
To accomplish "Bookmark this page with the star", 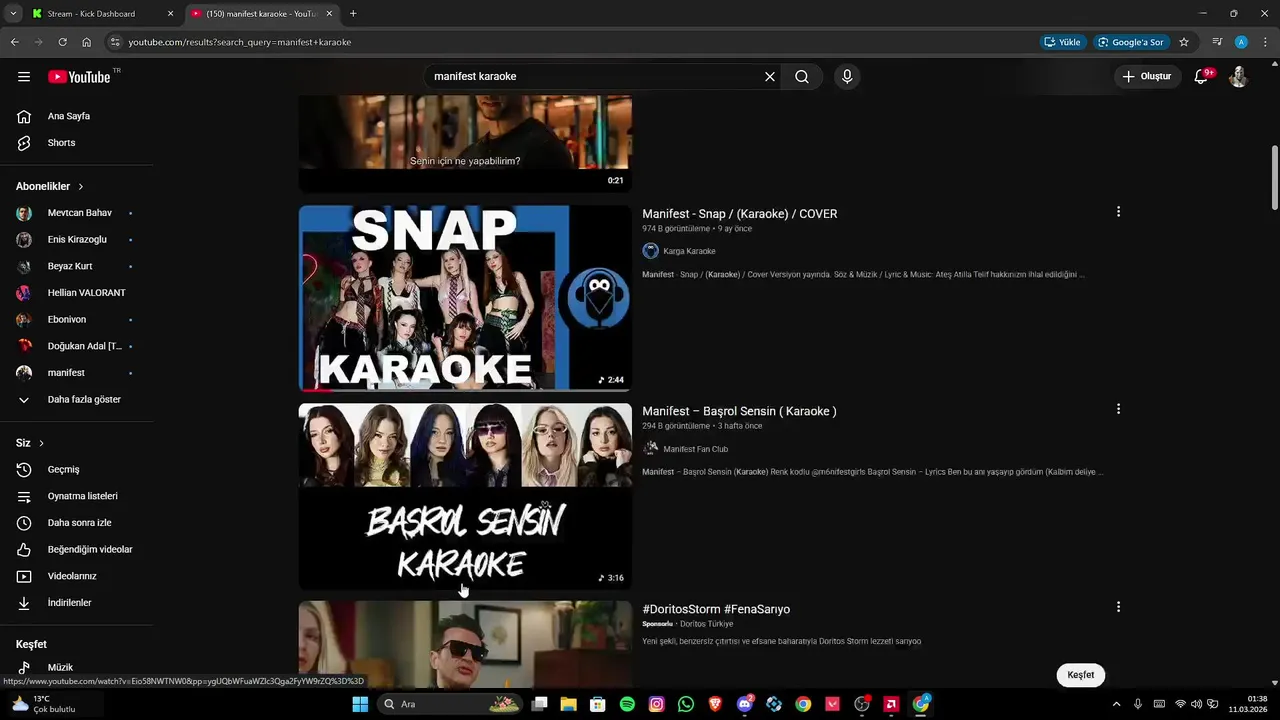I will click(x=1184, y=42).
